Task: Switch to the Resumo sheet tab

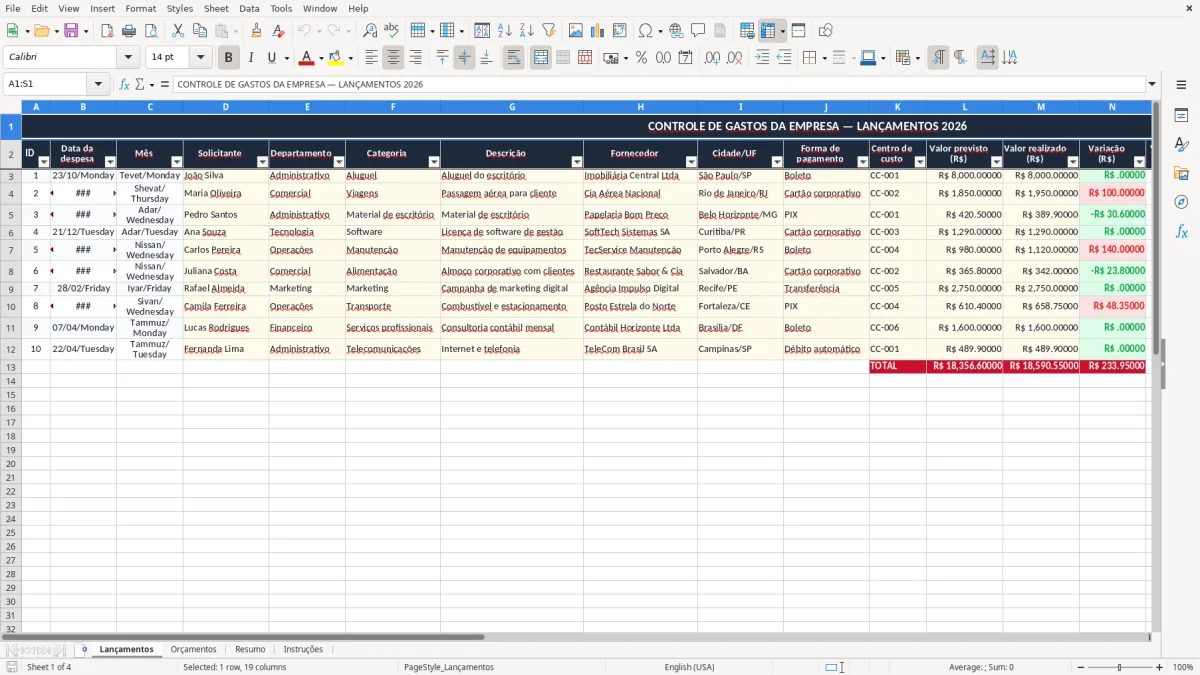Action: pyautogui.click(x=250, y=649)
